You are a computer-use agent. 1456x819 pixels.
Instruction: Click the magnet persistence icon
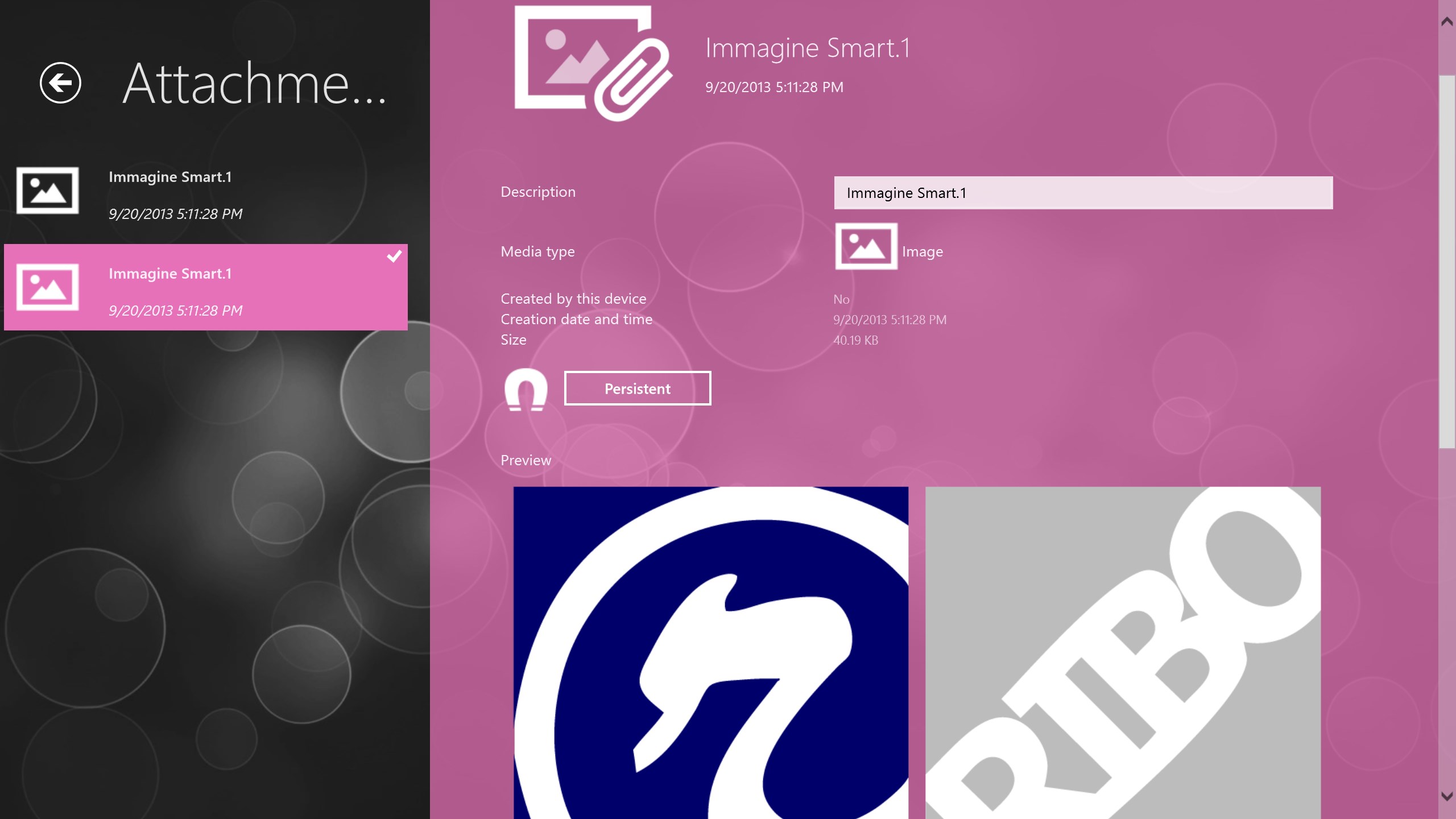tap(526, 389)
